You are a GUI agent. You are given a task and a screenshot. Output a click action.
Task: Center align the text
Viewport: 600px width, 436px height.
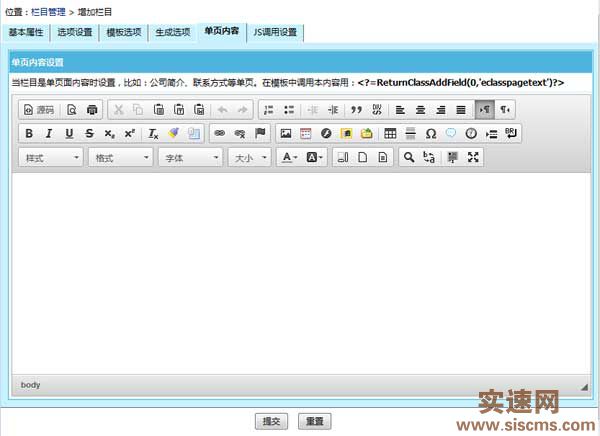tap(421, 110)
